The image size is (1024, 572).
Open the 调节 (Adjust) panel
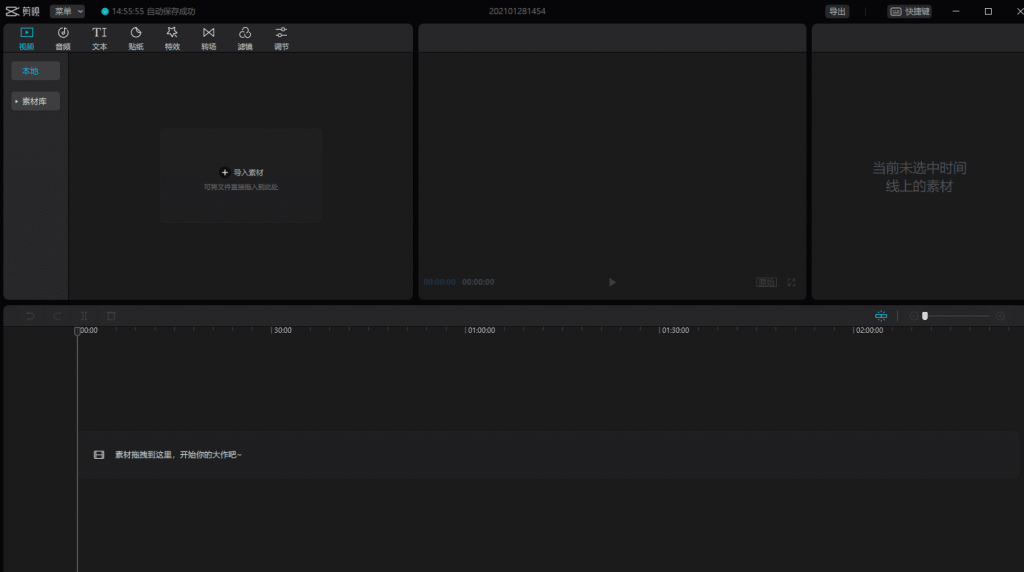pos(281,38)
